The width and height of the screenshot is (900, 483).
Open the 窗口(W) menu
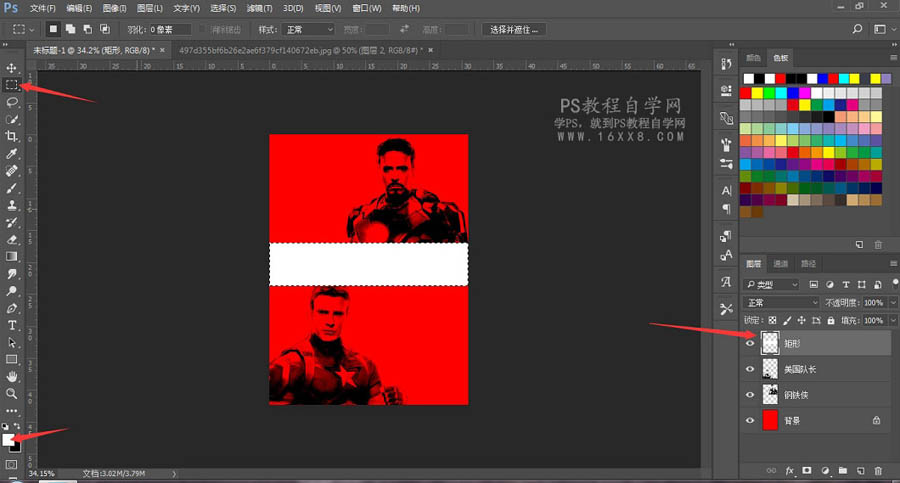367,8
